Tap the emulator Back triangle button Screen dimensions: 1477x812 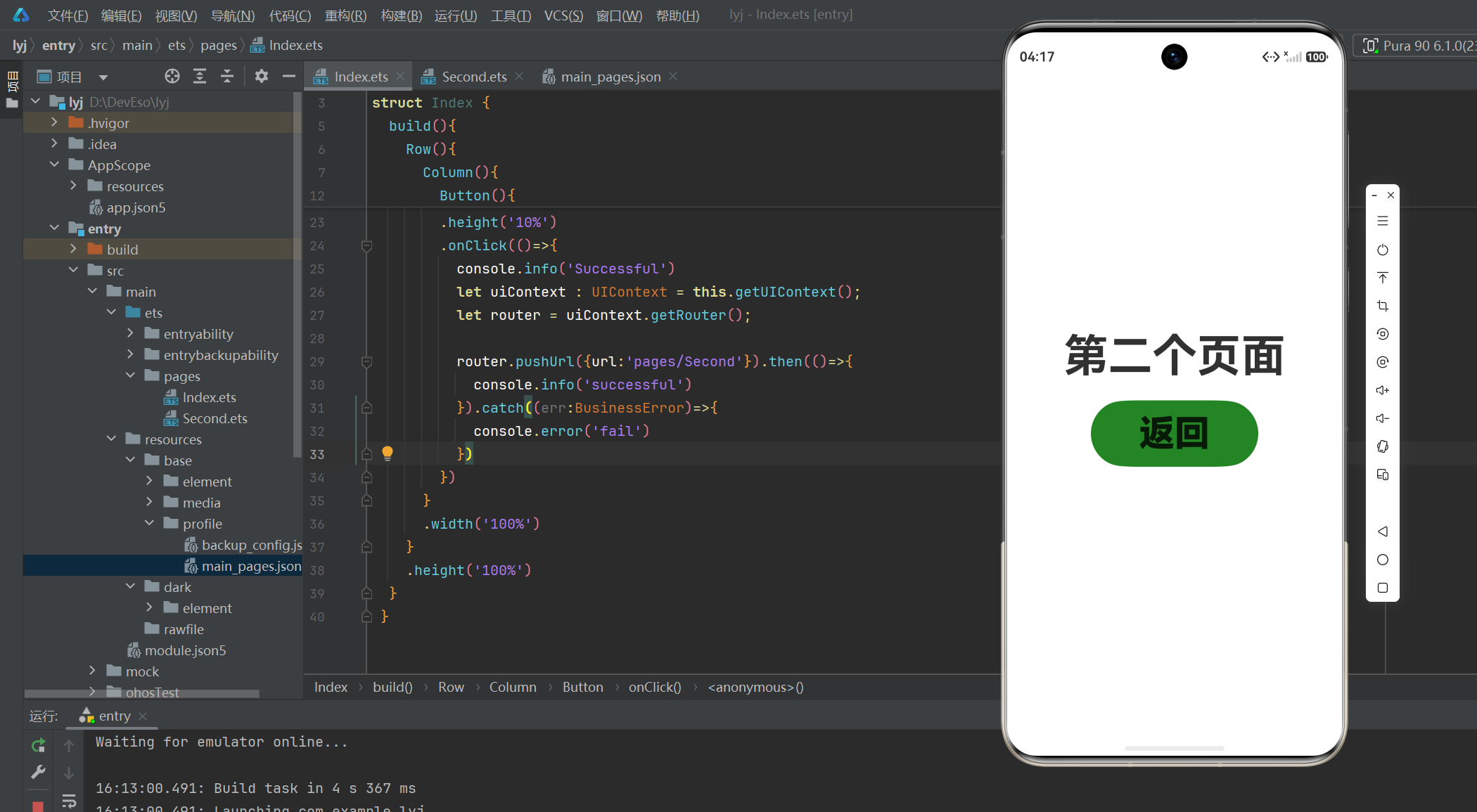pyautogui.click(x=1382, y=531)
